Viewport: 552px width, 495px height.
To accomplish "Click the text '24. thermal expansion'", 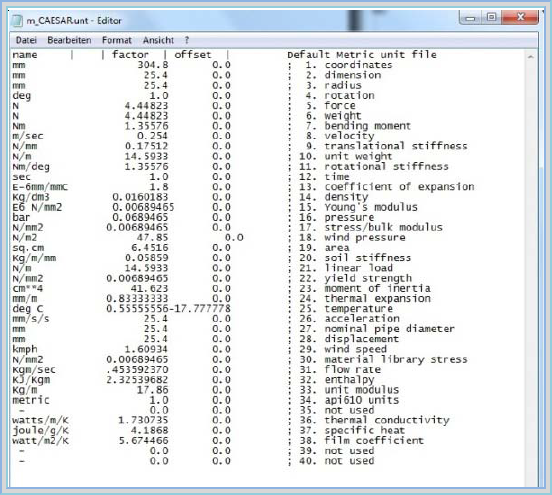I will point(365,299).
